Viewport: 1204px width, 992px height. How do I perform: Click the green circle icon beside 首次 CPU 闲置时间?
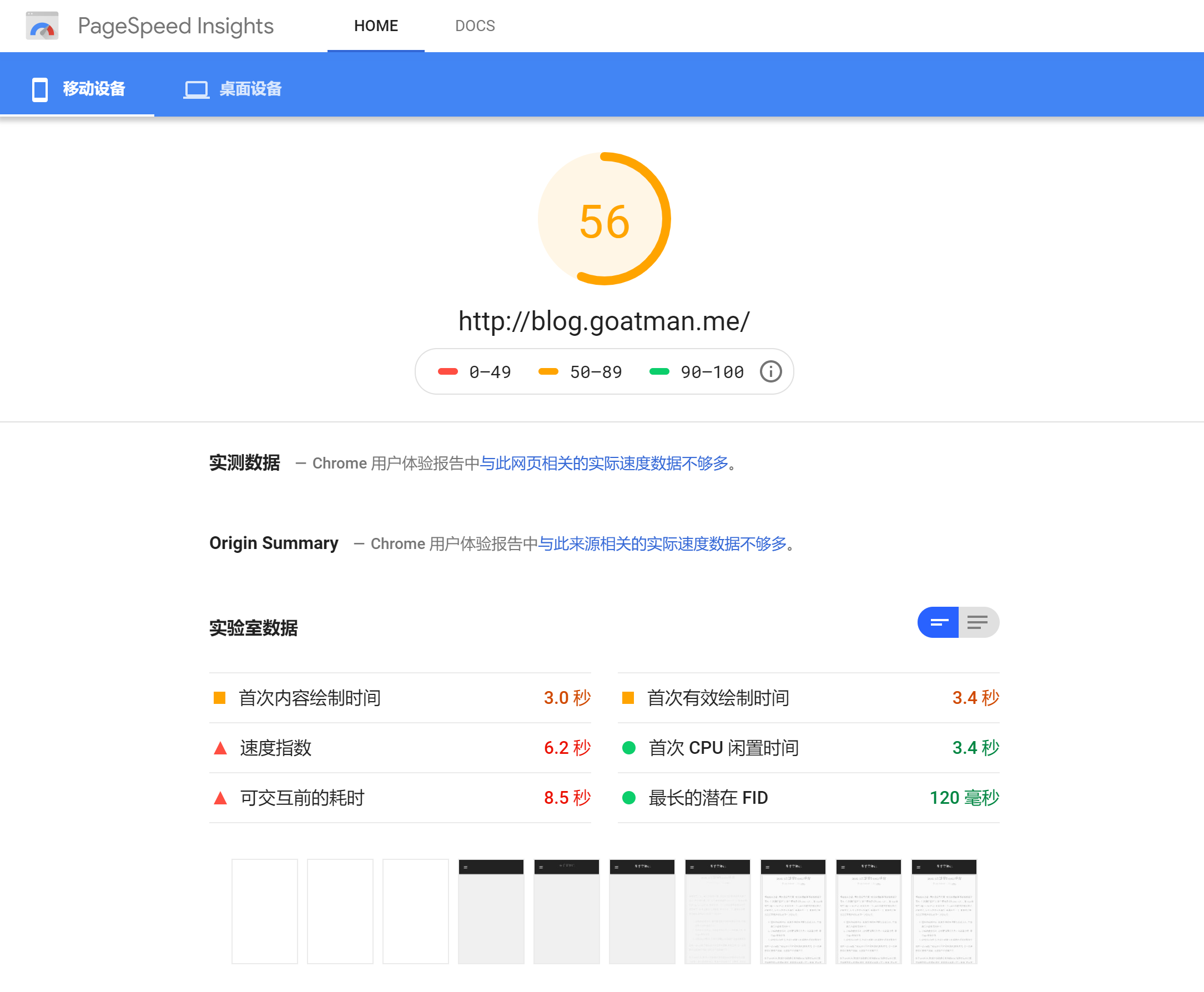630,747
